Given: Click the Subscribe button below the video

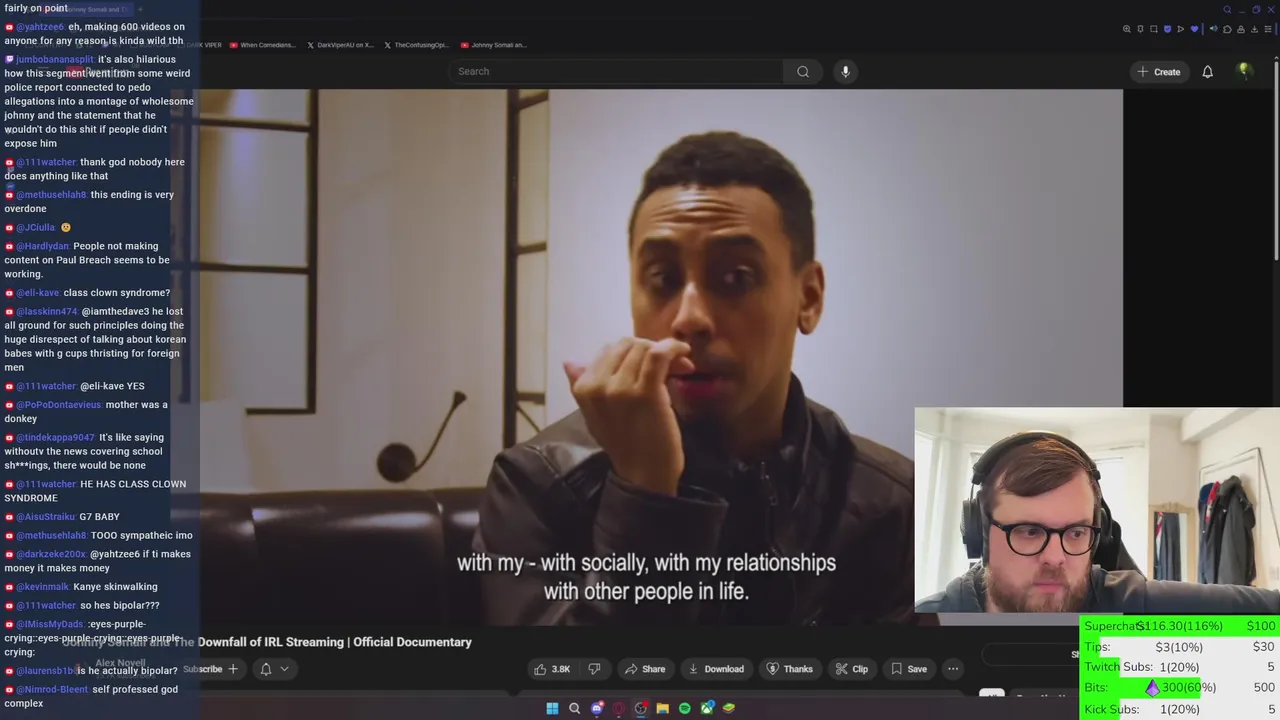Looking at the screenshot, I should coord(210,669).
